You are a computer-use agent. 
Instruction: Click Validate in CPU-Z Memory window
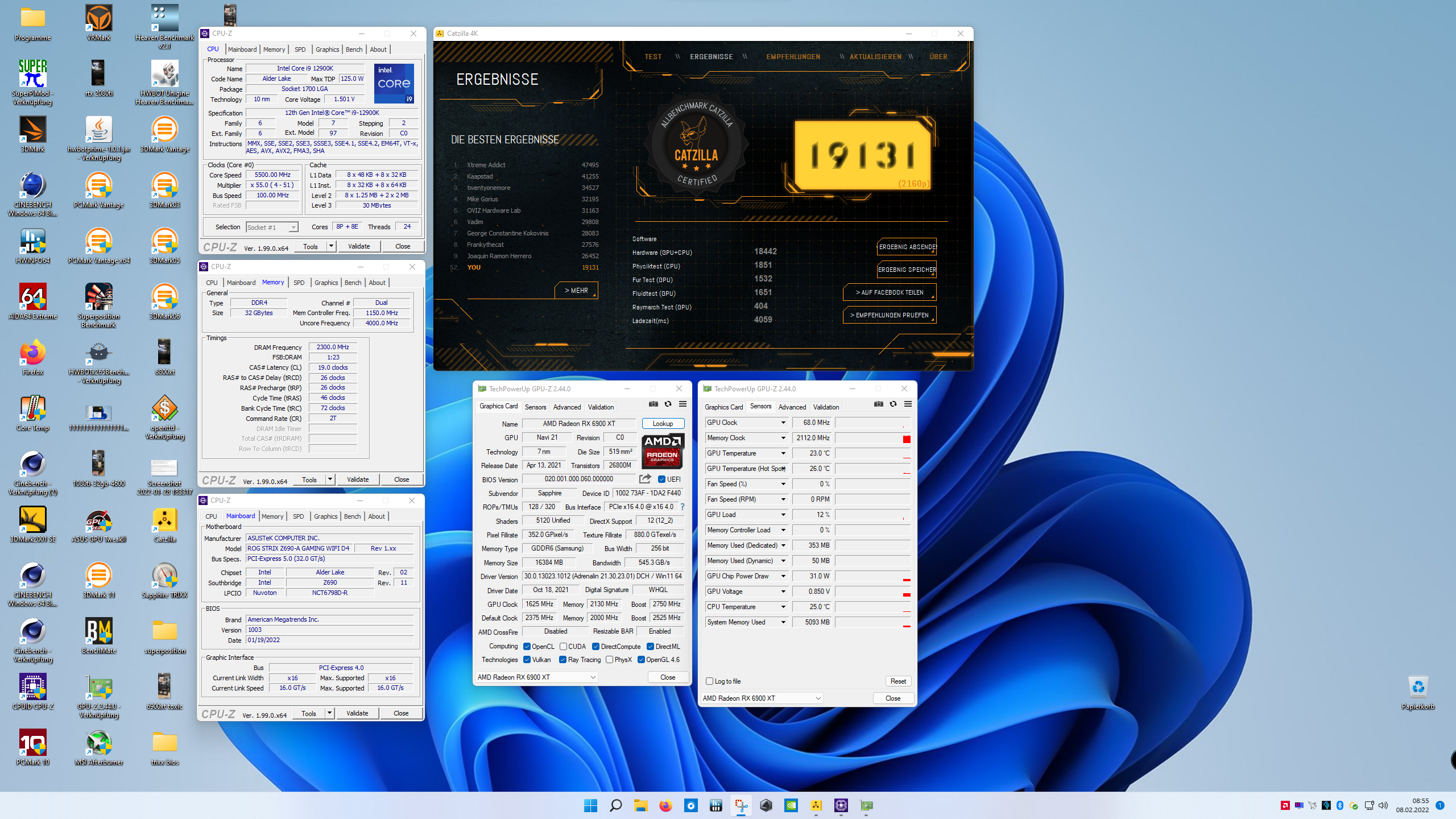[358, 479]
